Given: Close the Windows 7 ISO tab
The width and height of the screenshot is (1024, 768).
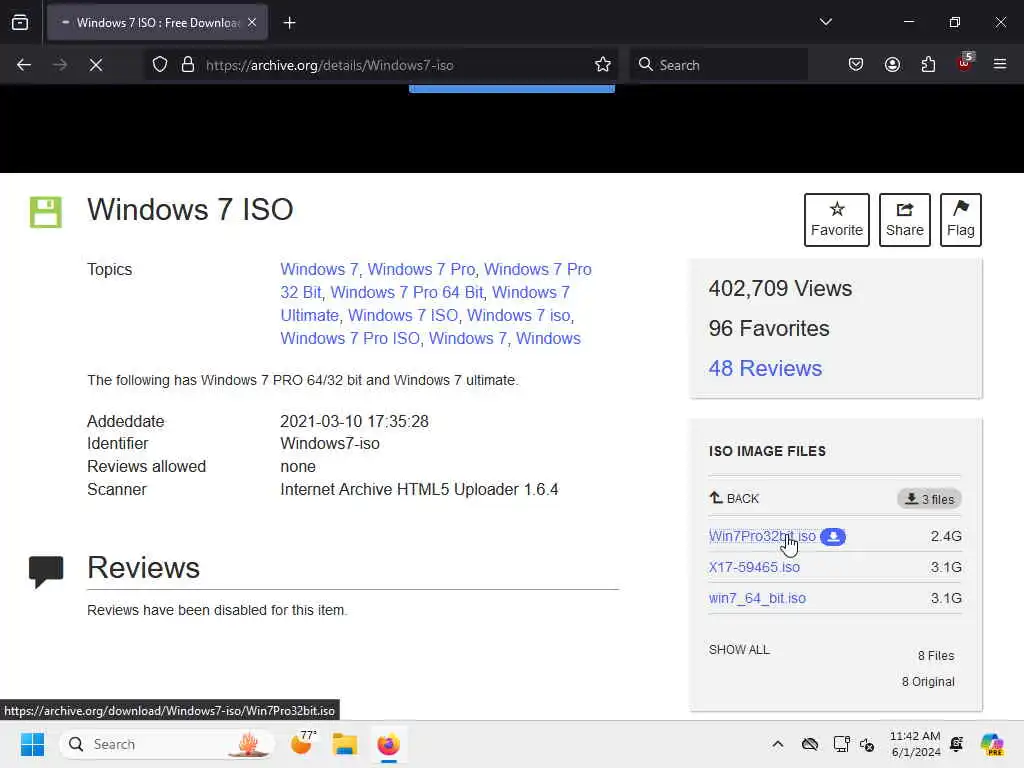Looking at the screenshot, I should point(252,22).
